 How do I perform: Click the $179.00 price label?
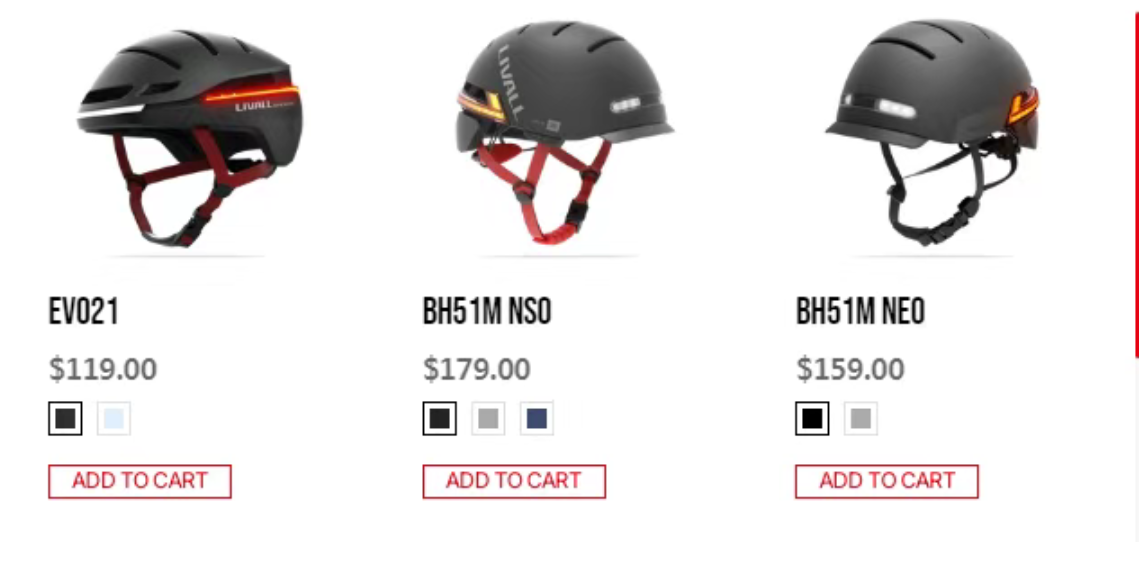click(477, 368)
